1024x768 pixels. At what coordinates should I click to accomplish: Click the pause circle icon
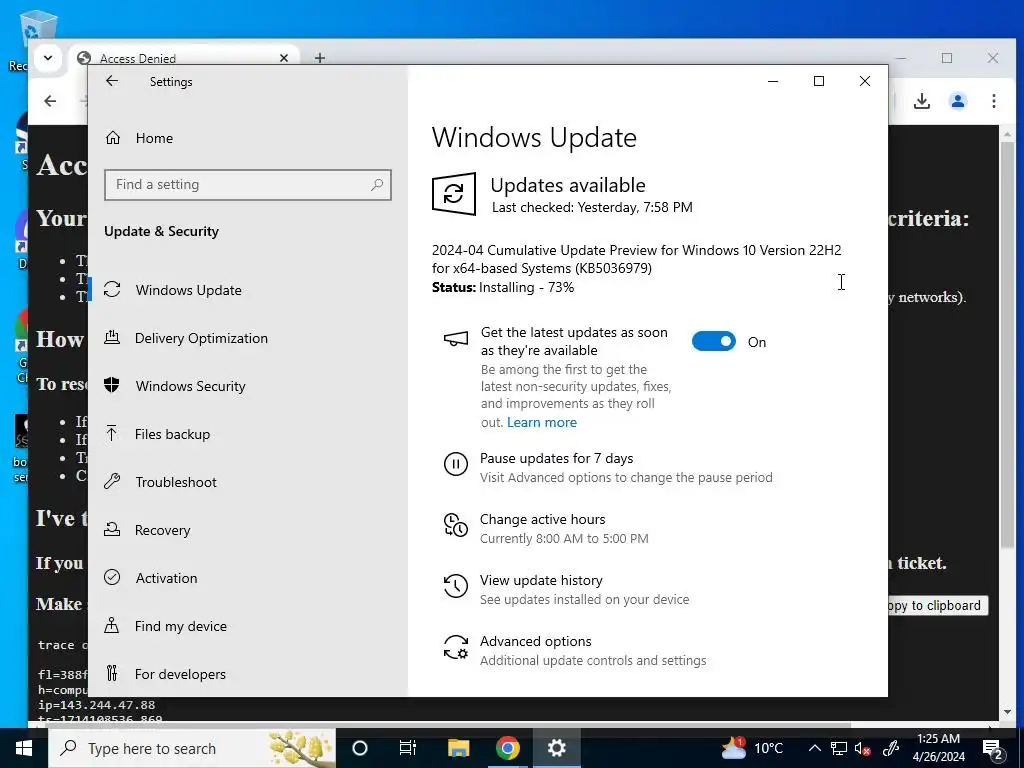pos(456,464)
